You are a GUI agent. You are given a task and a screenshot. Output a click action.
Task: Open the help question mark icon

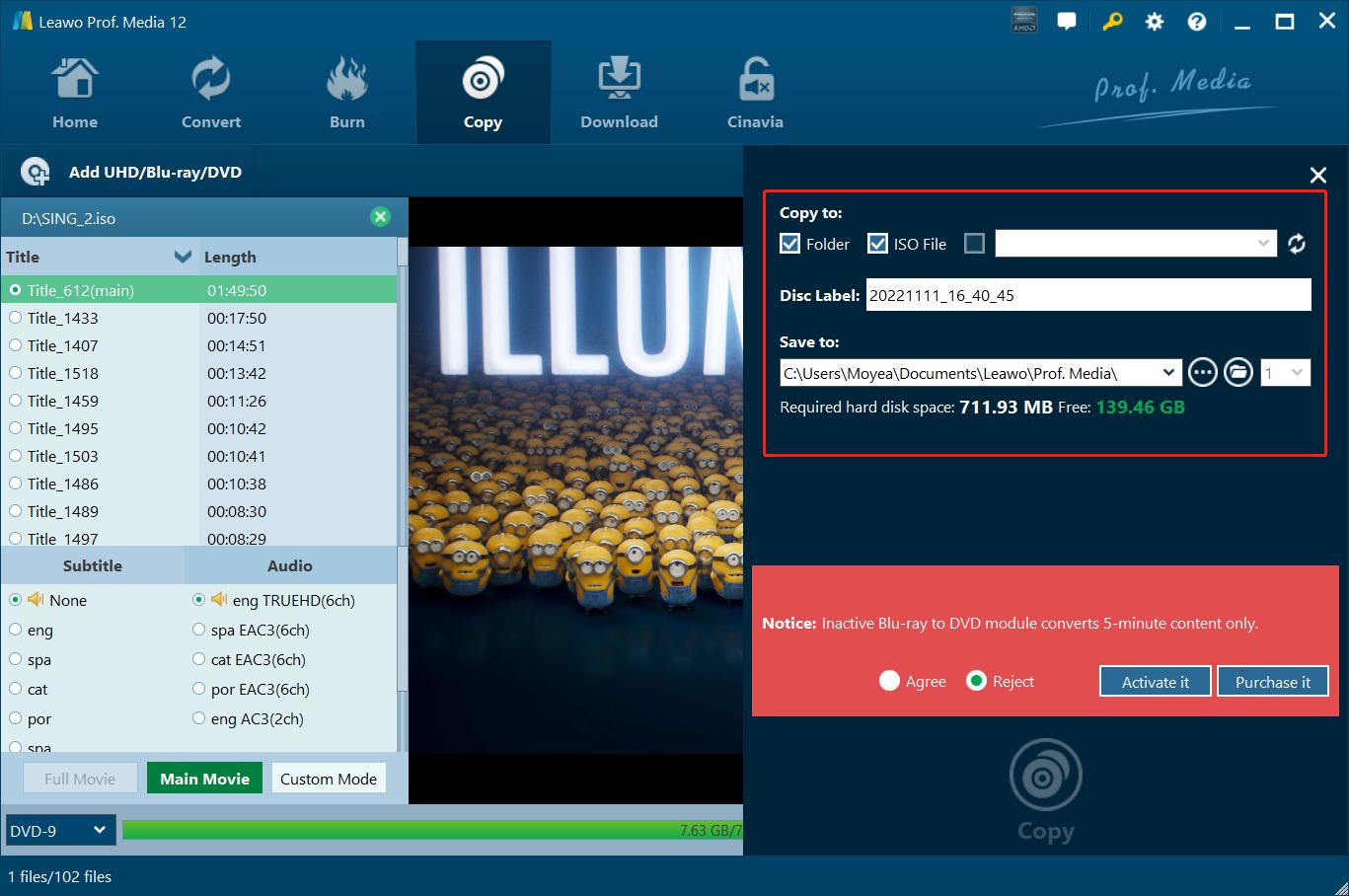coord(1197,21)
